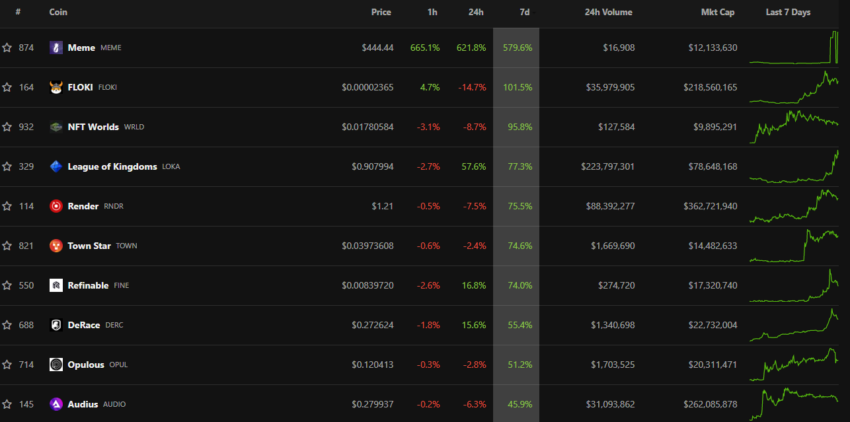Open the Render 7-day sparkline
850x422 pixels.
click(794, 206)
